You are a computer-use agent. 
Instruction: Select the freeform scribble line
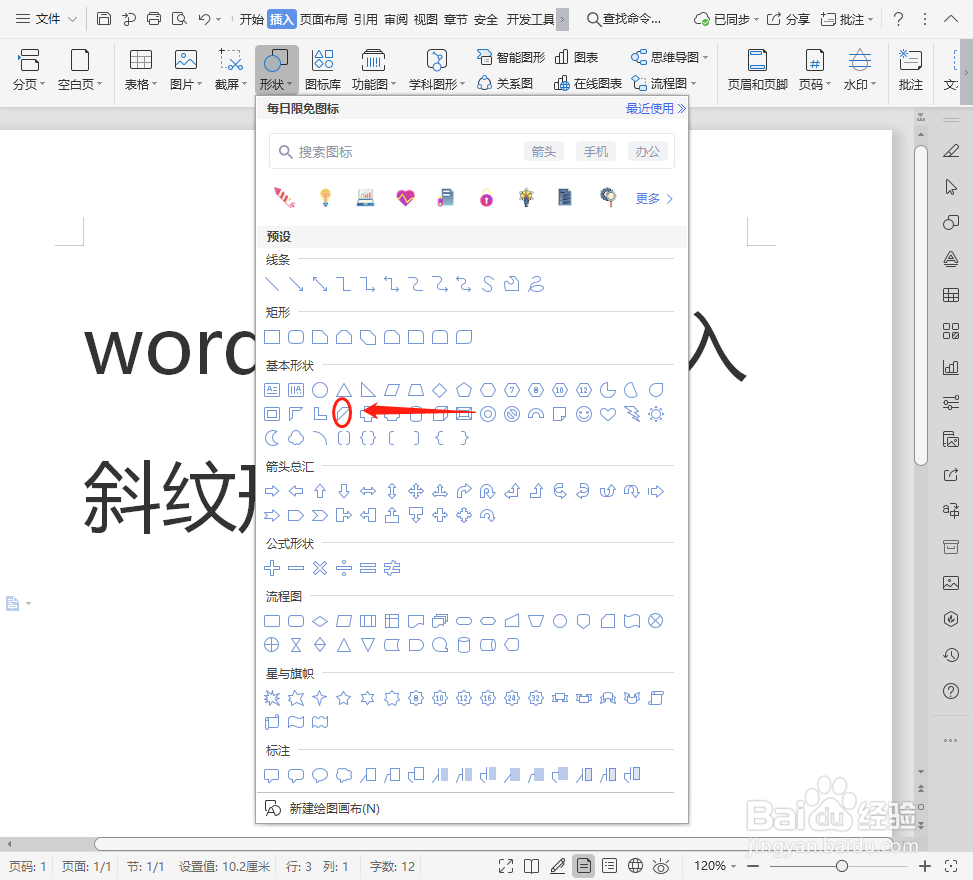pos(536,284)
